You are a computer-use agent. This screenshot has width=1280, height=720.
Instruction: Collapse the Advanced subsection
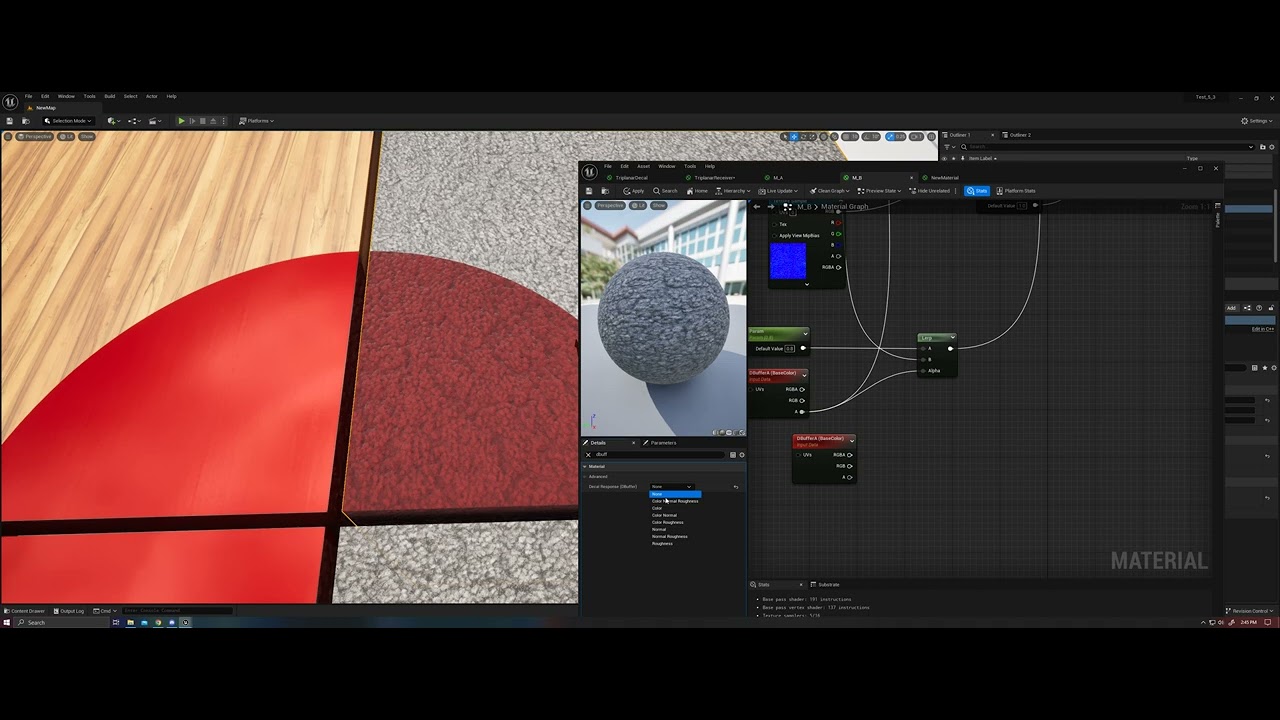coord(585,476)
